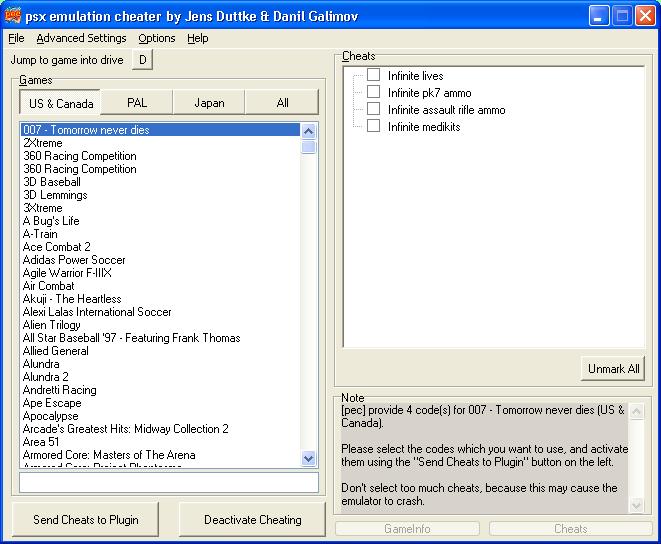
Task: Enable the Infinite lives cheat checkbox
Action: pos(373,75)
